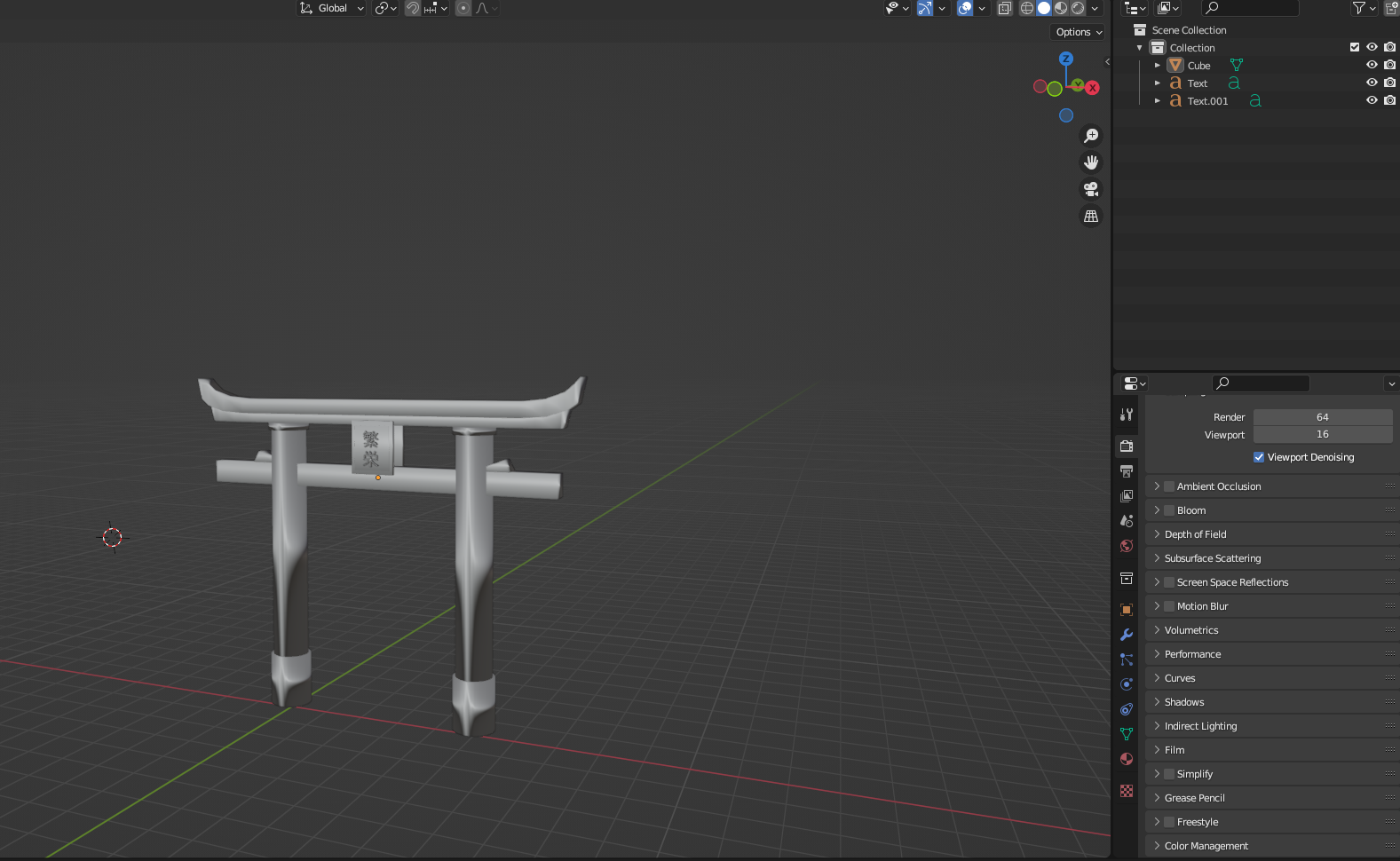Expand the Cube tree item

(x=1158, y=65)
